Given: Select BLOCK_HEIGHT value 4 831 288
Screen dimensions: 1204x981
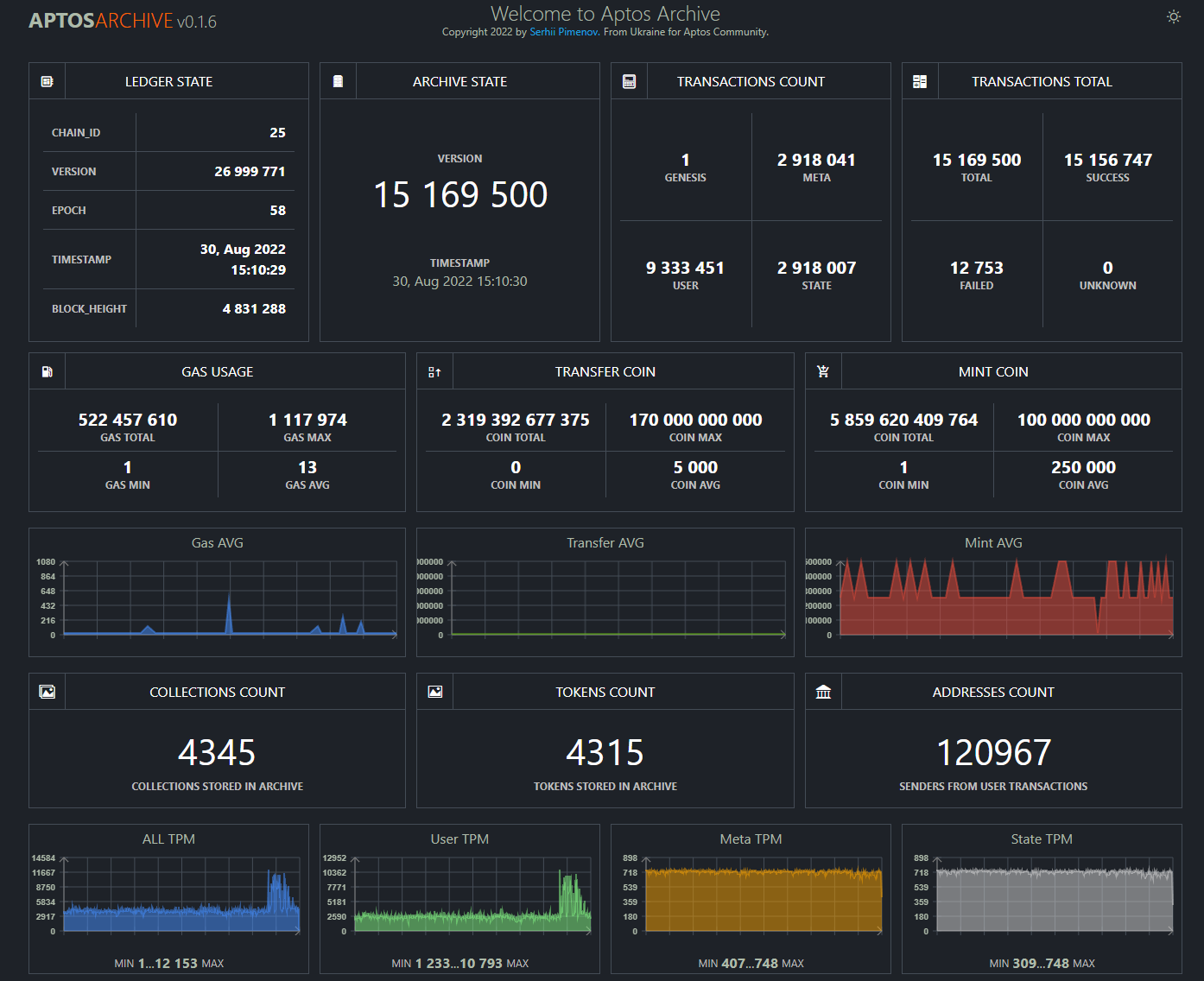Looking at the screenshot, I should 254,308.
